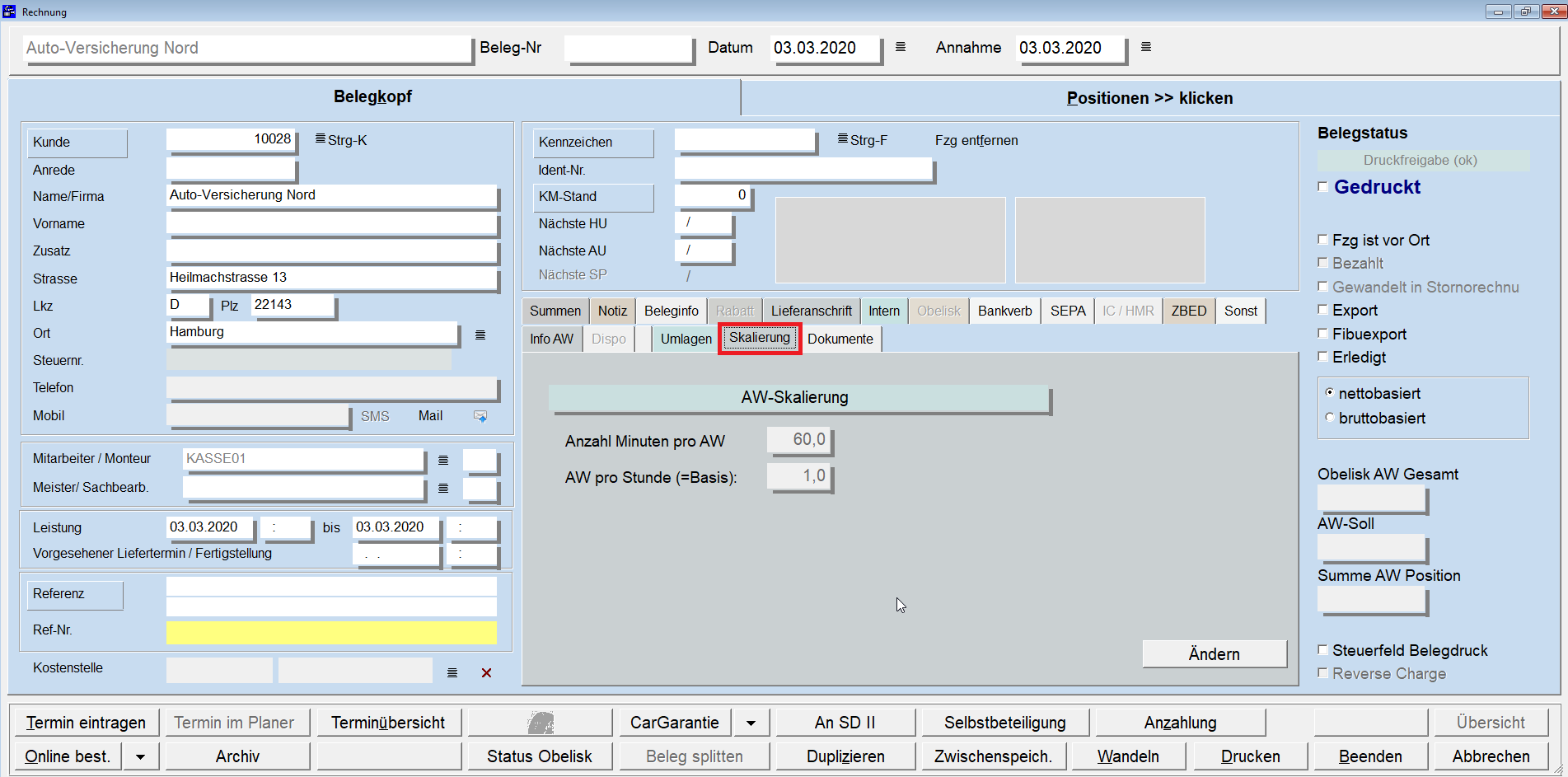Select the bruttobasiert radio button

tap(1329, 418)
